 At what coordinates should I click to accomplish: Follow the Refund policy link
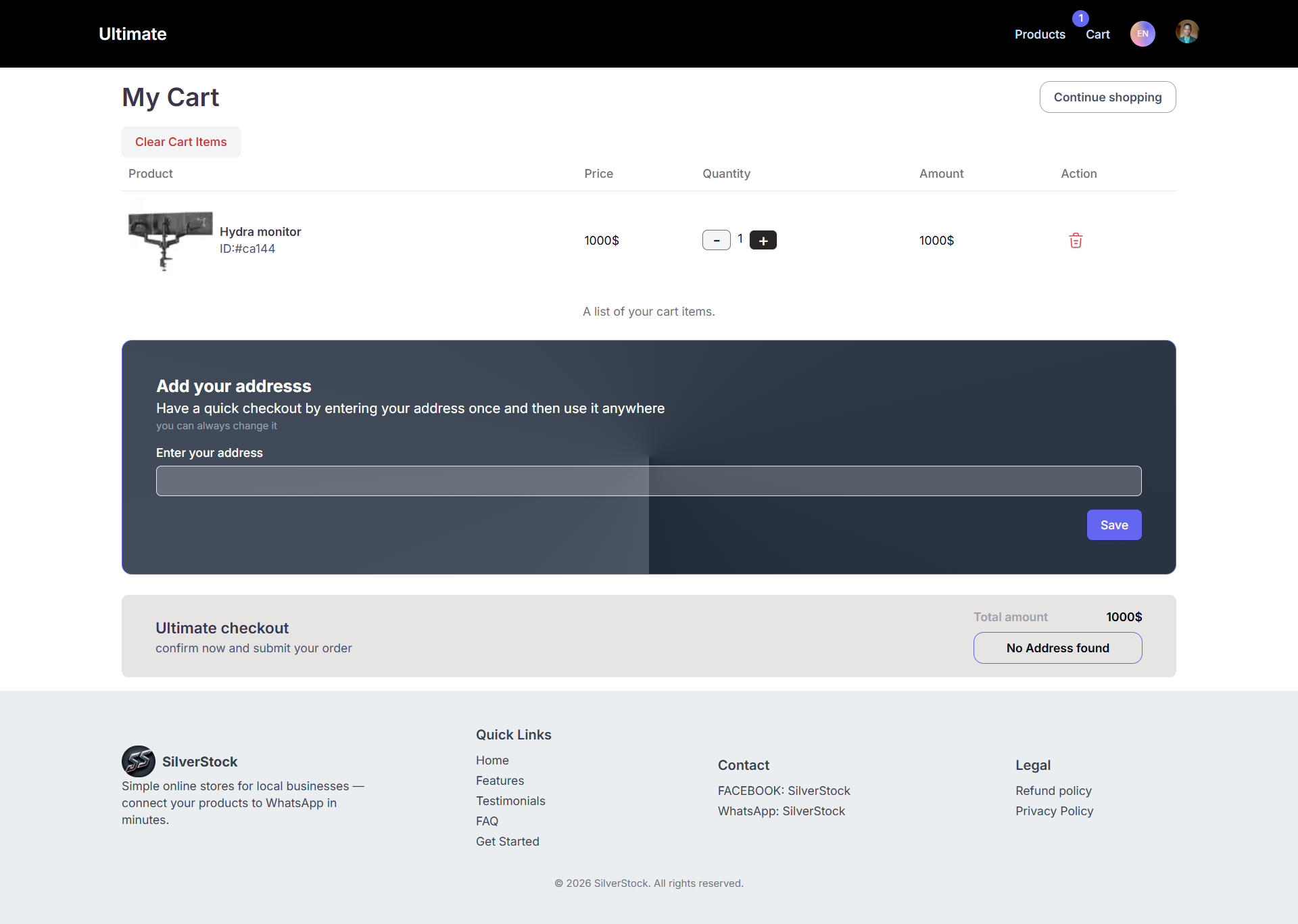pos(1053,791)
